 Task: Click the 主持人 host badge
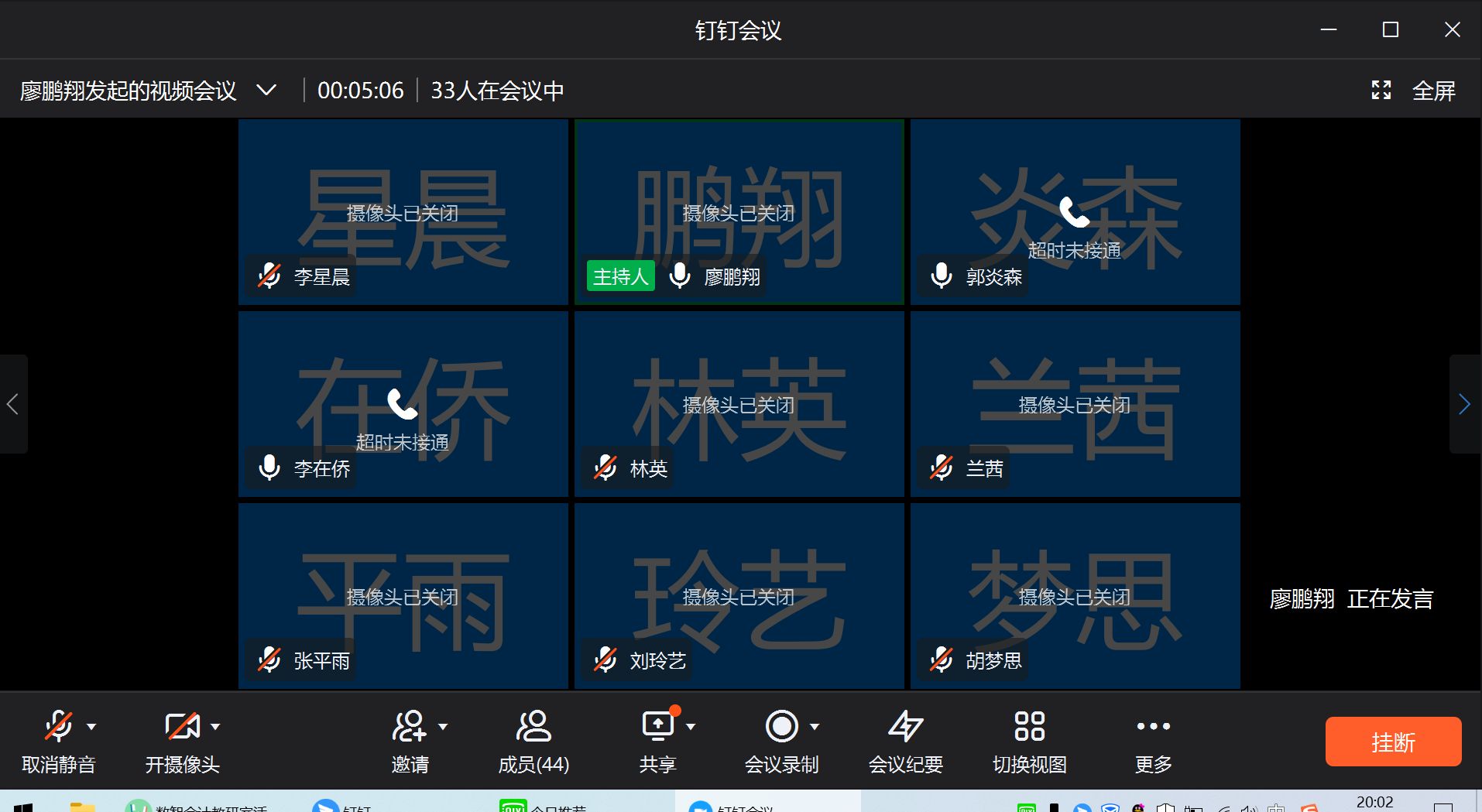click(621, 276)
